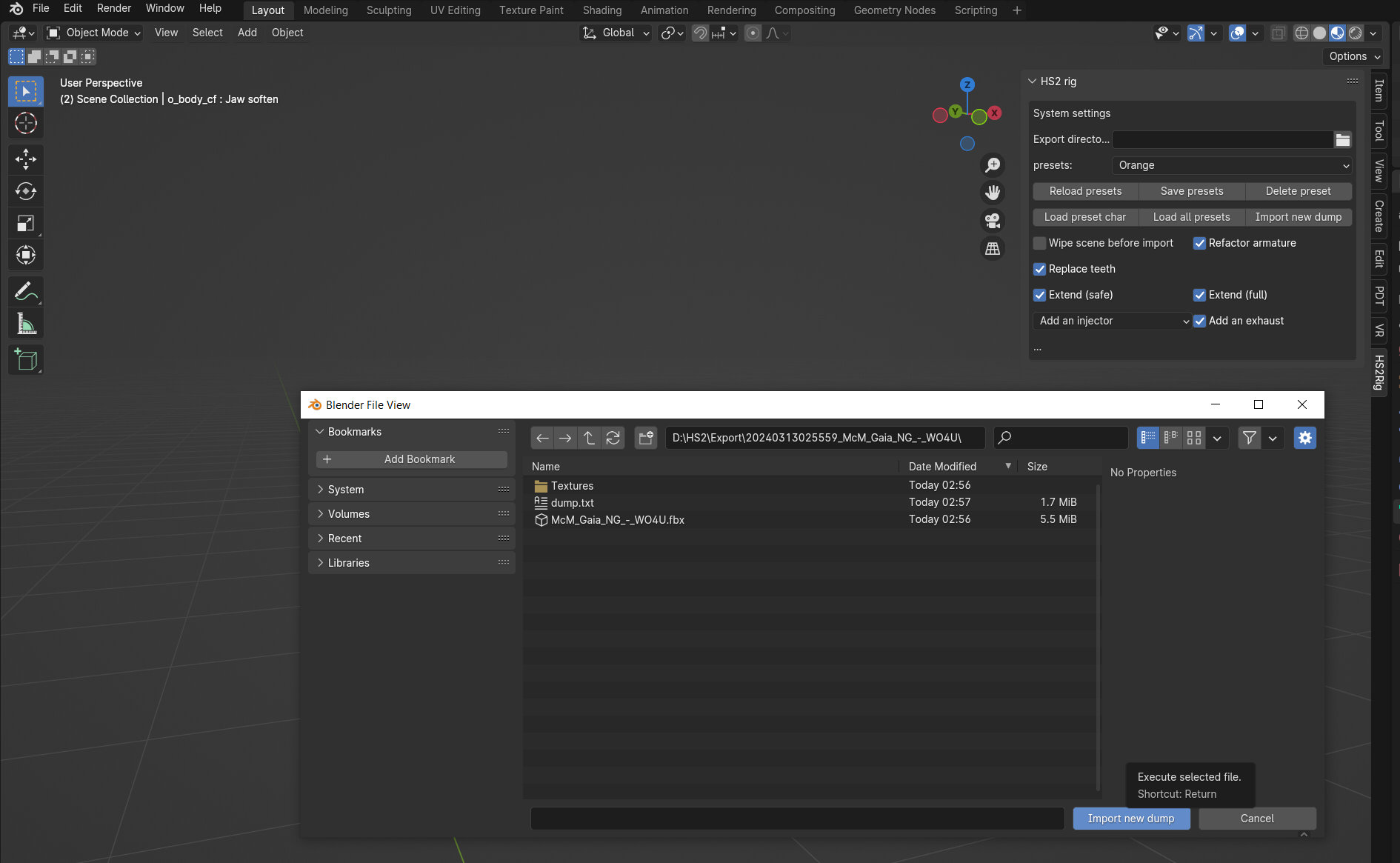The height and width of the screenshot is (863, 1400).
Task: Open the File menu
Action: (x=41, y=8)
